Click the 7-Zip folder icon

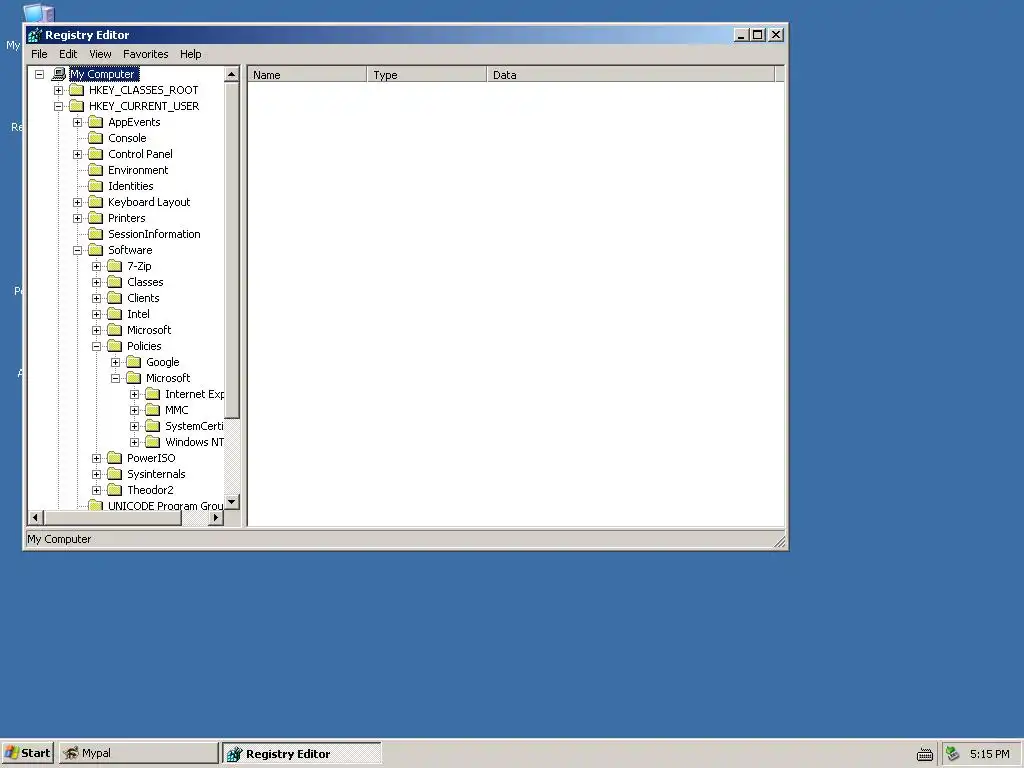tap(115, 266)
